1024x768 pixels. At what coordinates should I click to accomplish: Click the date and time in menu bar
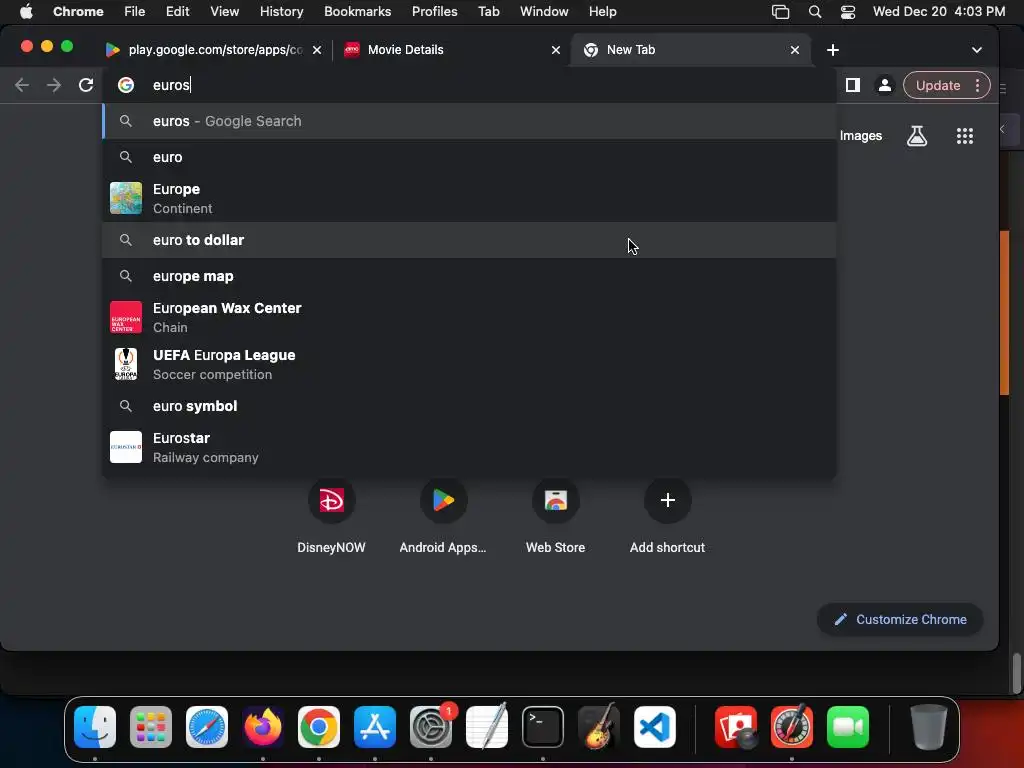pos(938,11)
